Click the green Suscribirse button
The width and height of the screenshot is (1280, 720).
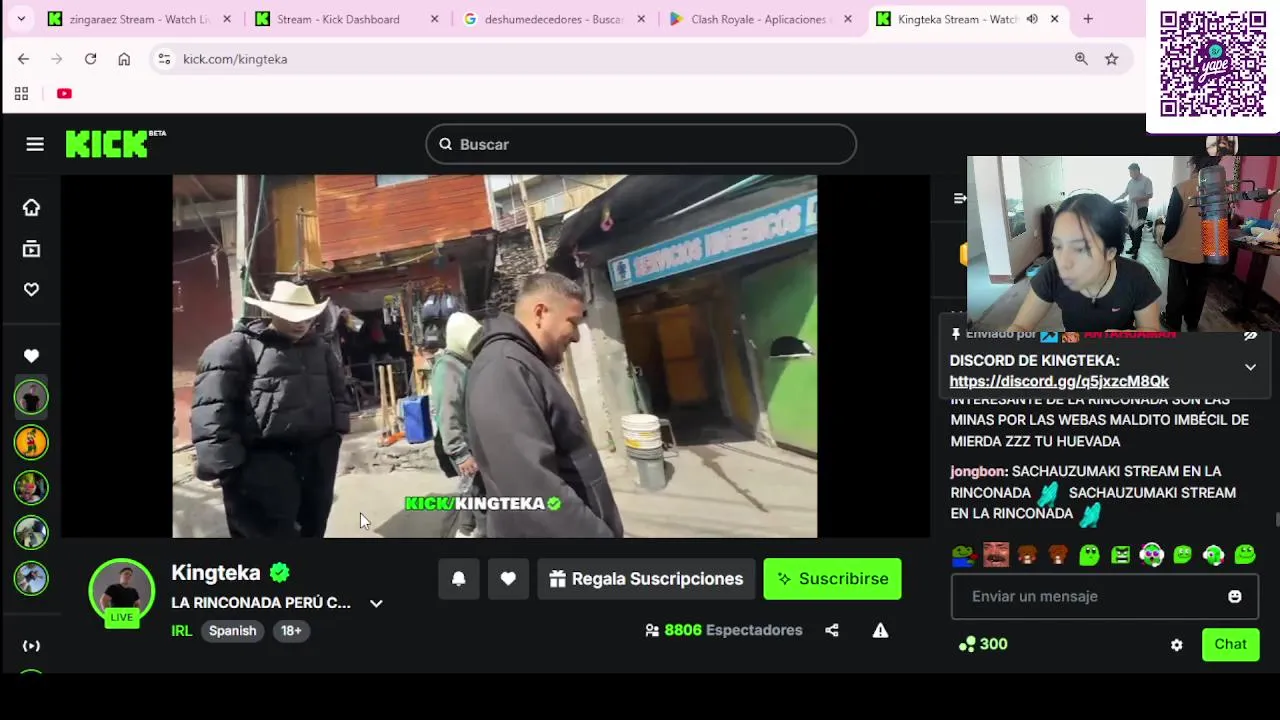click(832, 579)
